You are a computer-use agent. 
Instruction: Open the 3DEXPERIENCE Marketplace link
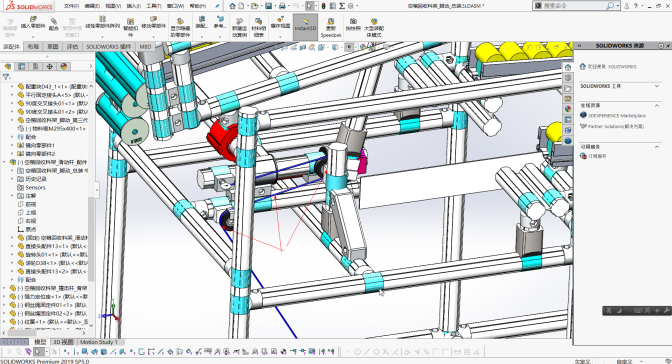(617, 115)
